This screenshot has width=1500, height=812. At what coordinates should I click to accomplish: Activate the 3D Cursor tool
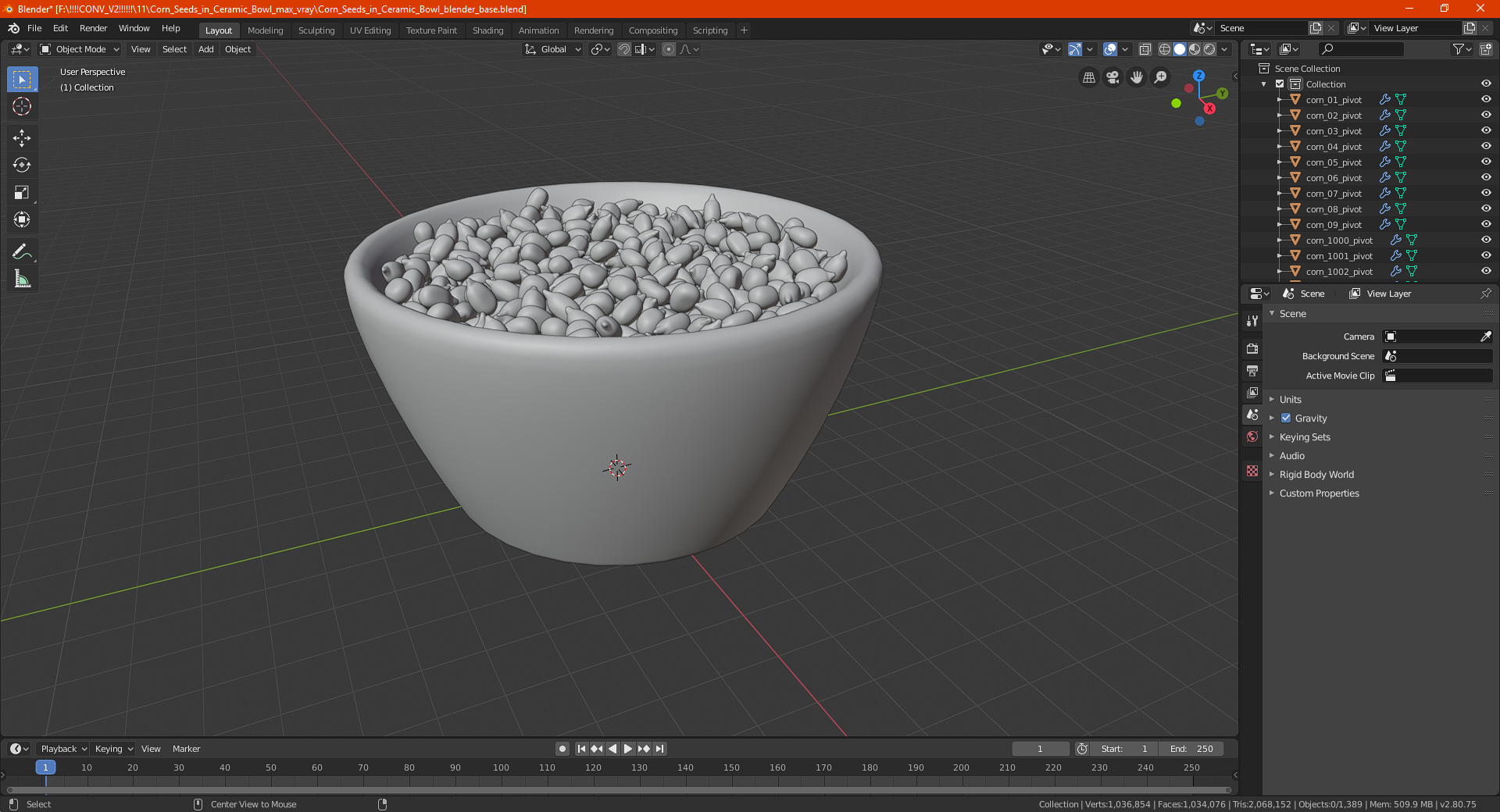click(x=22, y=106)
